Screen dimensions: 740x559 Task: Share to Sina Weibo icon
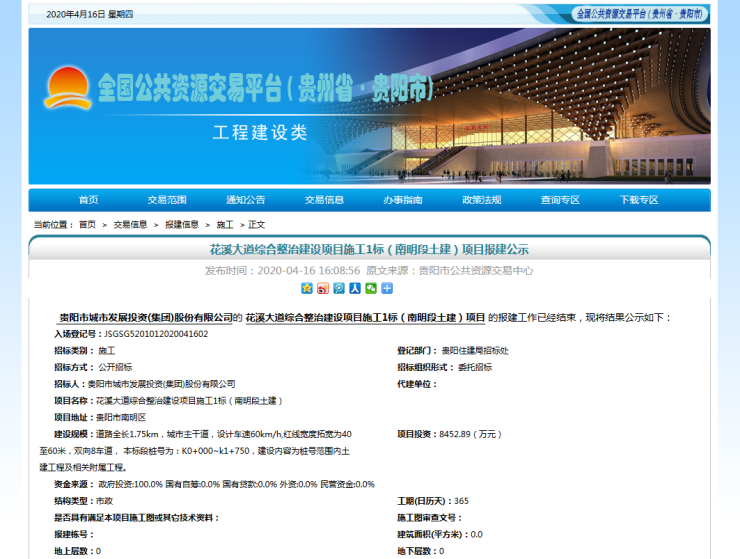pos(323,288)
